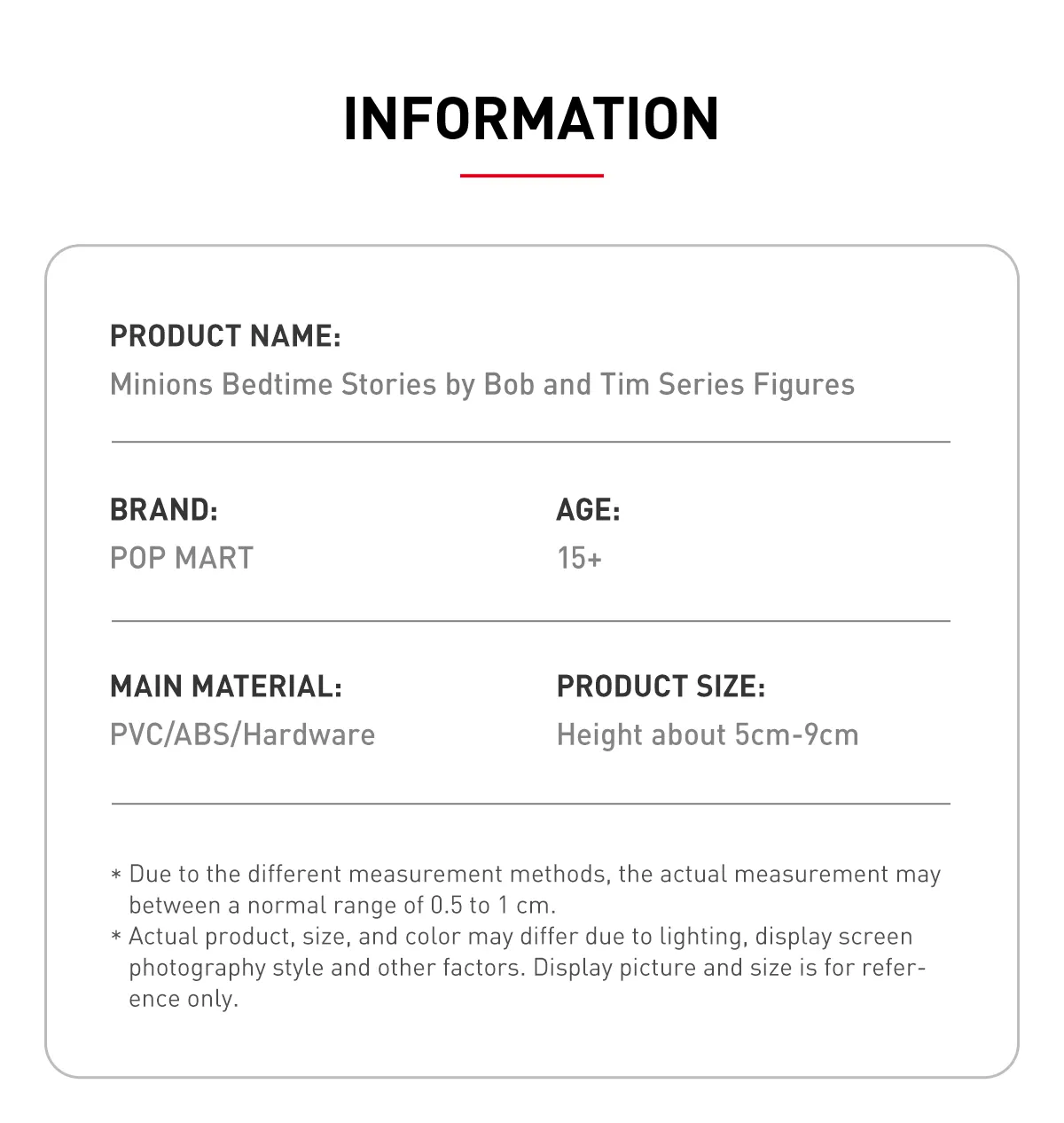The height and width of the screenshot is (1123, 1064).
Task: Click the divider line below material row
Action: [x=531, y=805]
